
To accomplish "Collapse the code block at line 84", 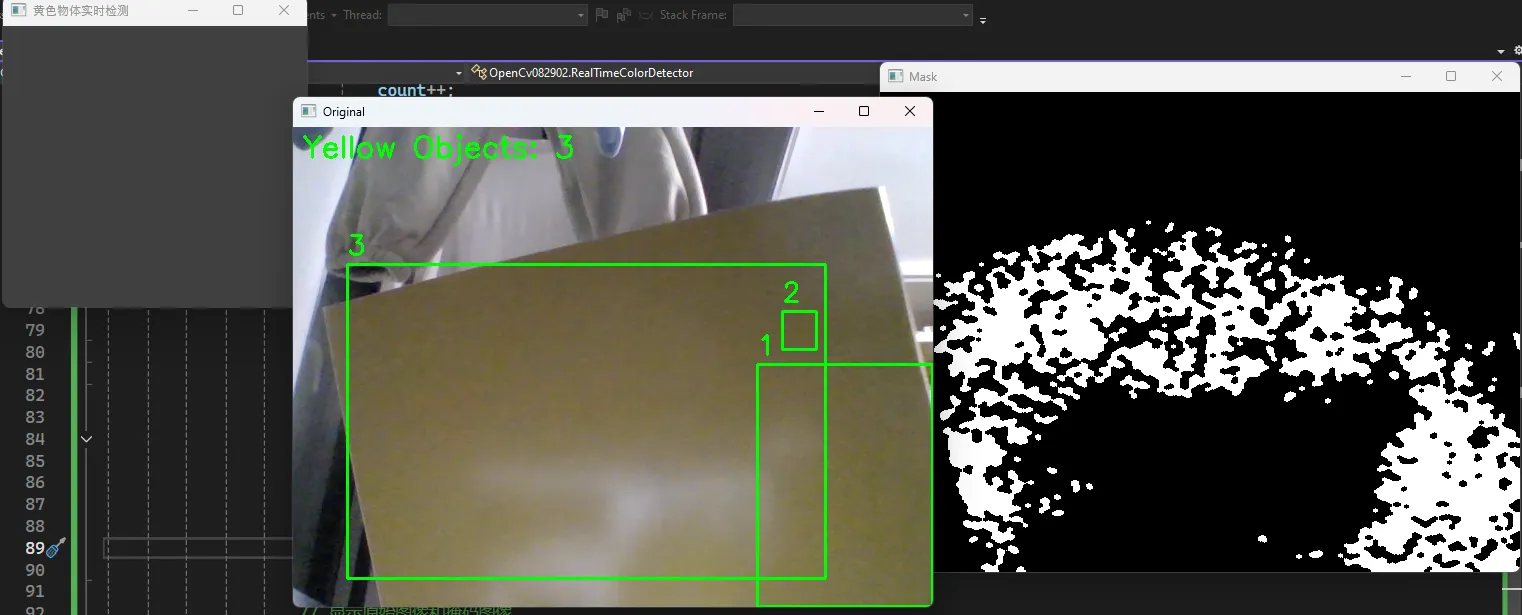I will (87, 439).
